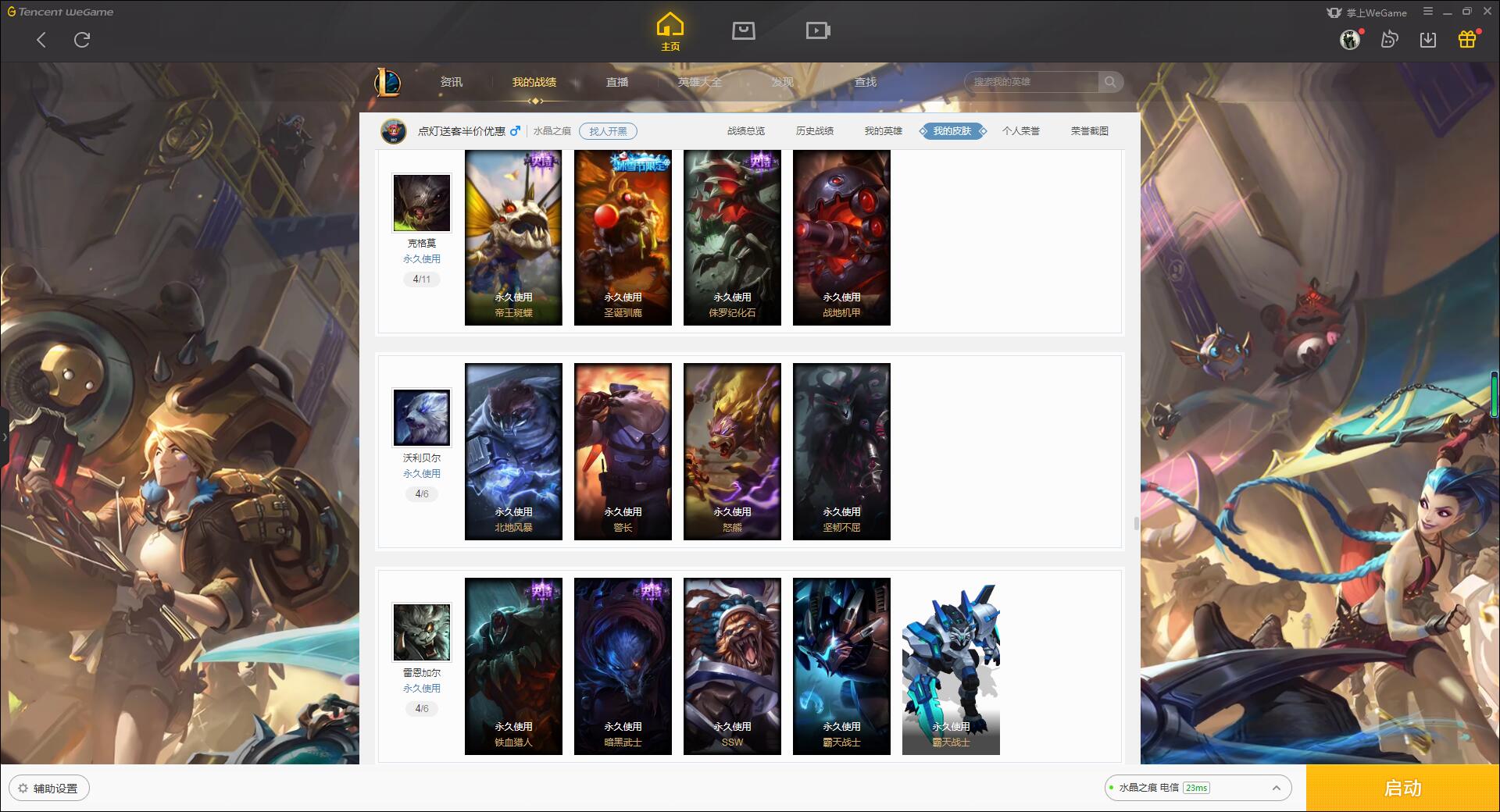This screenshot has height=812, width=1500.
Task: Click the summoner name 点灯送客半价优惠
Action: 462,131
